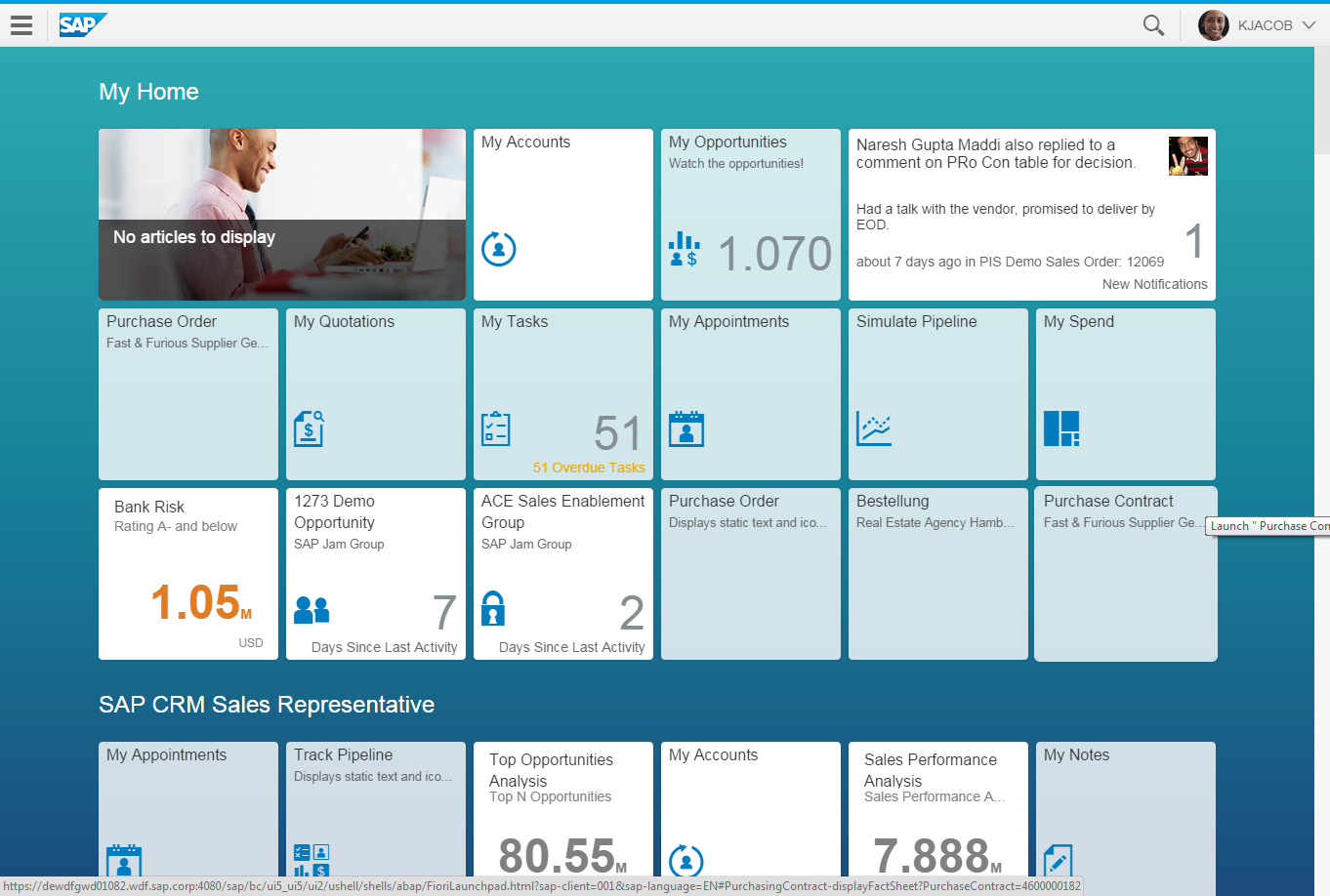
Task: Open the hamburger navigation menu
Action: tap(21, 25)
